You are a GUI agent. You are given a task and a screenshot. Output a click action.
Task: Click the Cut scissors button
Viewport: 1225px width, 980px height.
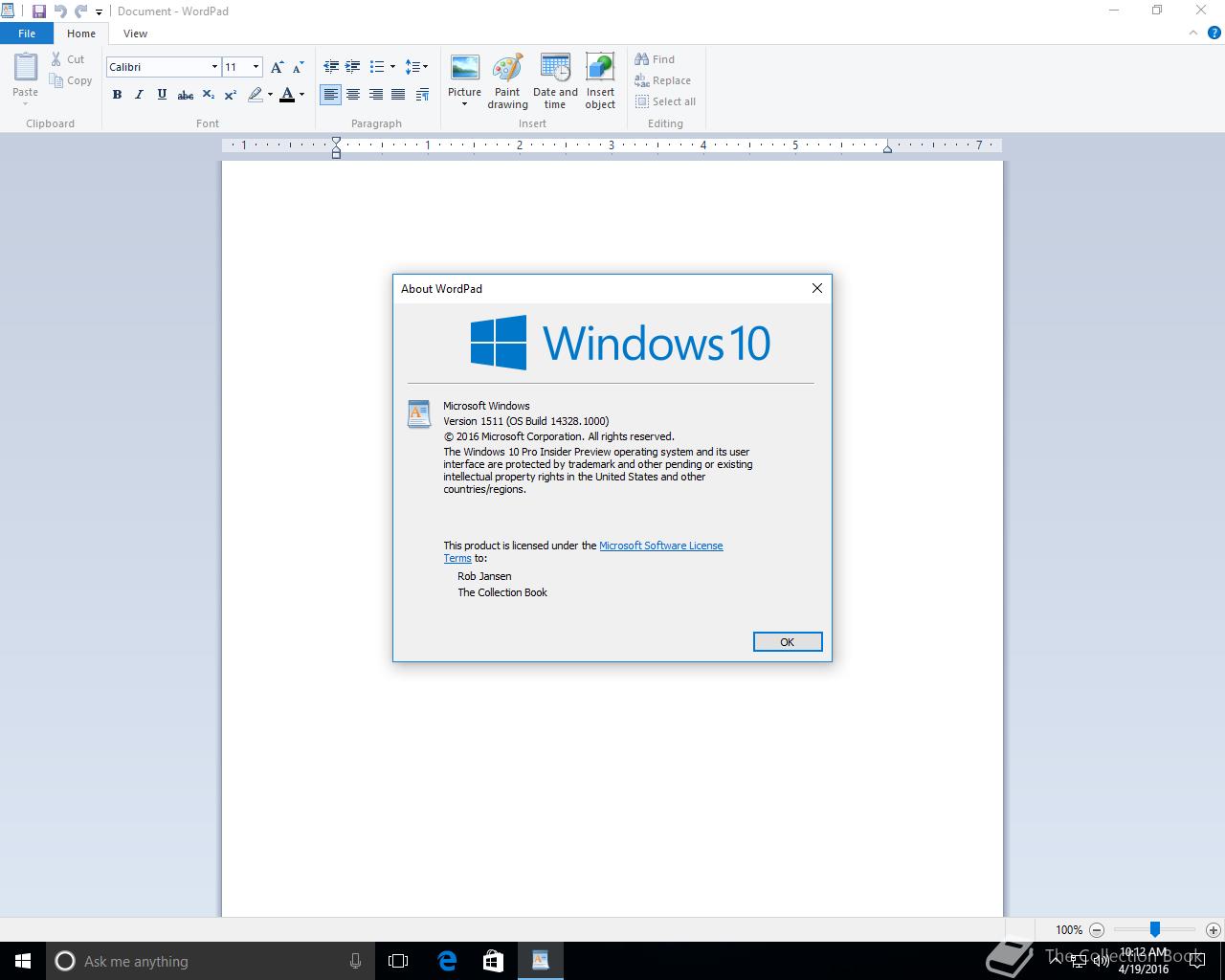click(68, 59)
